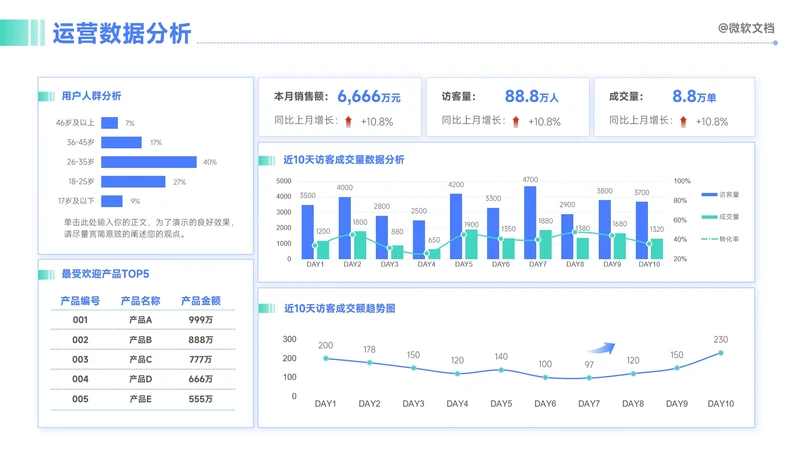Click the red growth arrow under 访客量
This screenshot has height=450, width=800.
click(516, 121)
